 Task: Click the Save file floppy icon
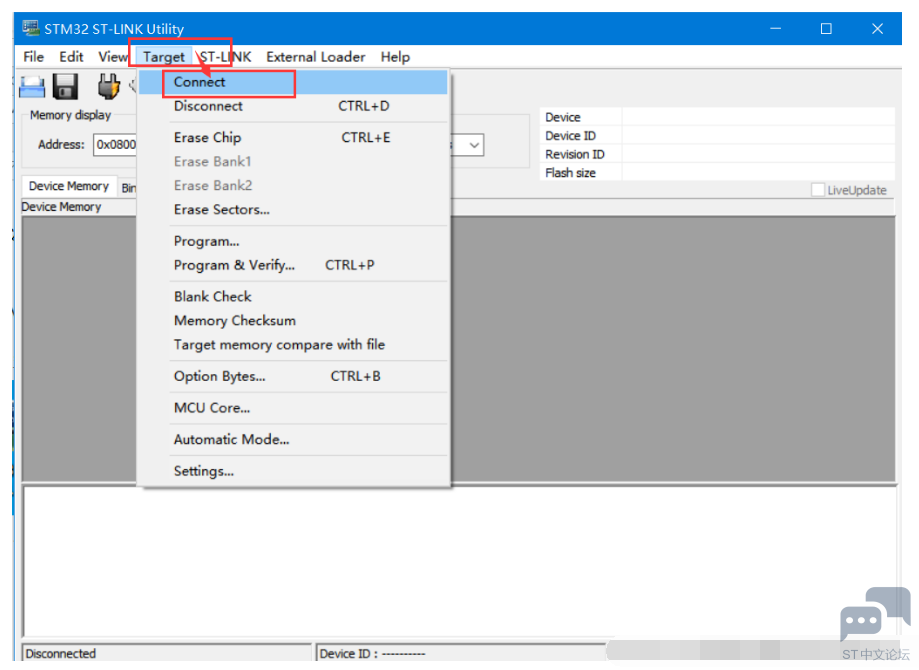pyautogui.click(x=65, y=87)
